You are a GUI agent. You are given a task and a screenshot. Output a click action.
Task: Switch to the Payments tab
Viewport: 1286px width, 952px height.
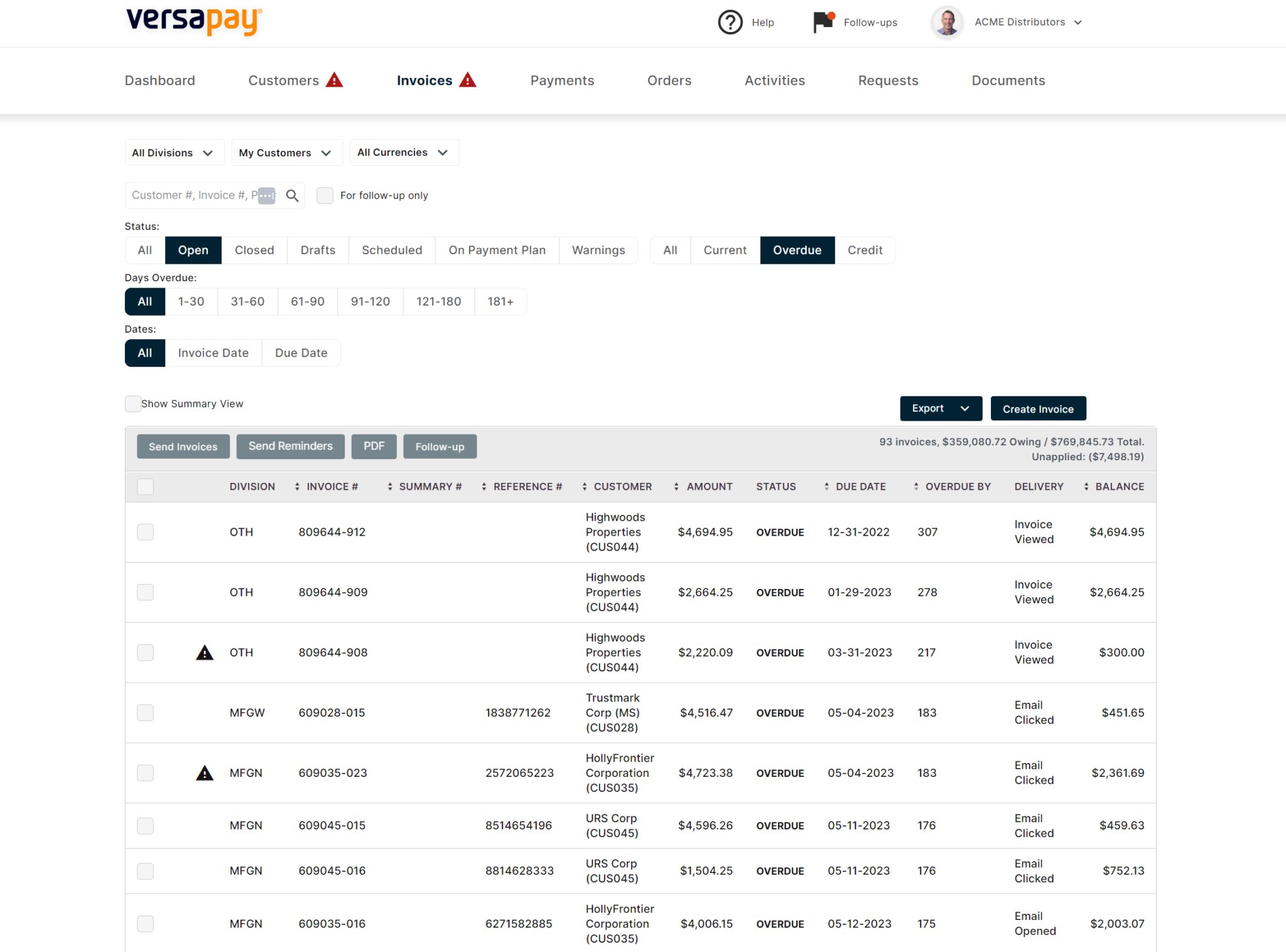pyautogui.click(x=561, y=80)
